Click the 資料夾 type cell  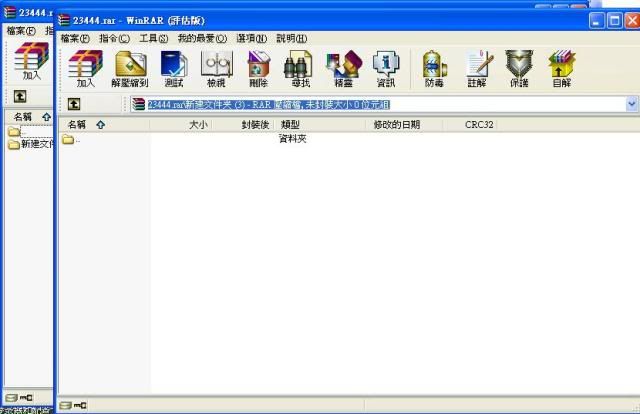(293, 139)
